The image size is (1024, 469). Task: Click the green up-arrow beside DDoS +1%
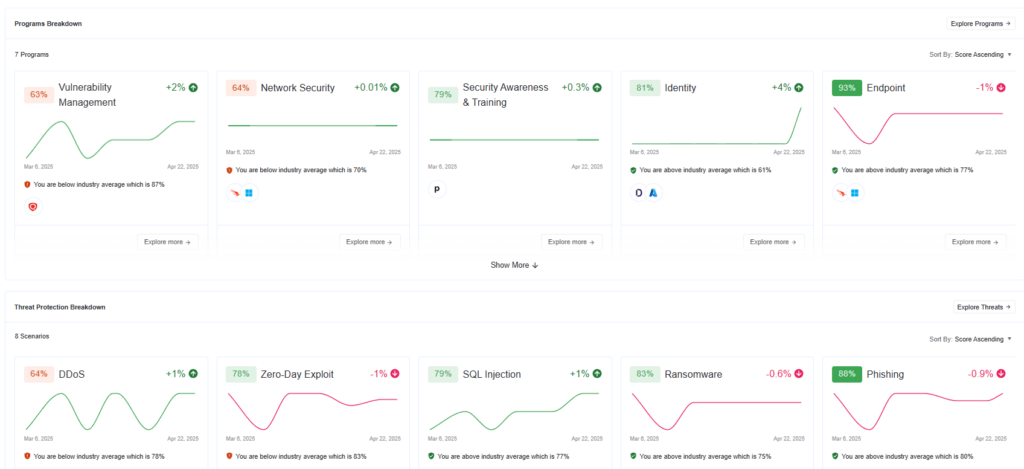click(x=193, y=374)
